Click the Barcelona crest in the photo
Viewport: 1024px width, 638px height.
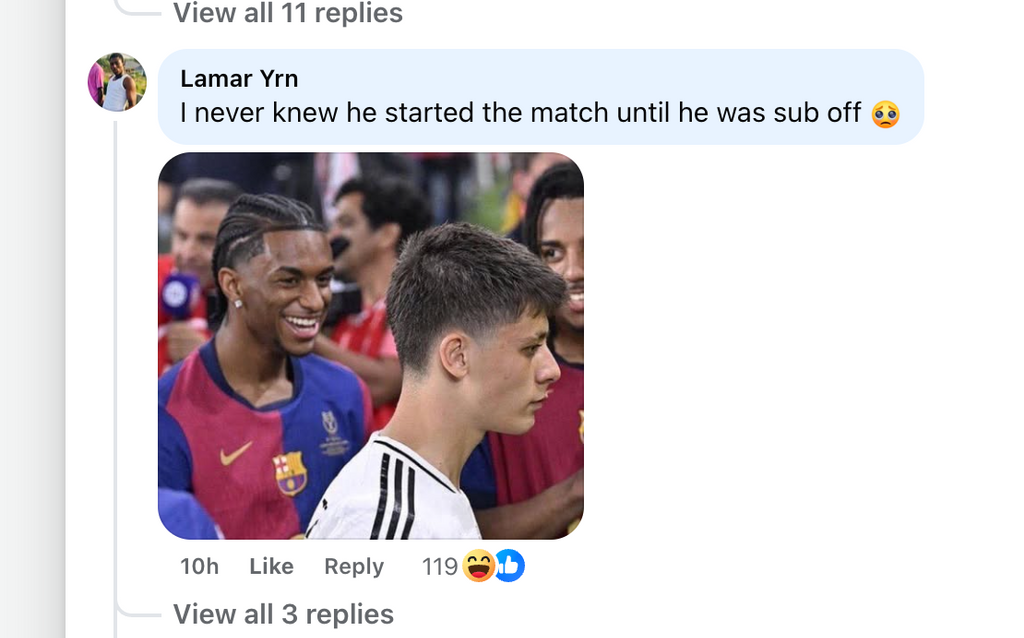pyautogui.click(x=290, y=474)
